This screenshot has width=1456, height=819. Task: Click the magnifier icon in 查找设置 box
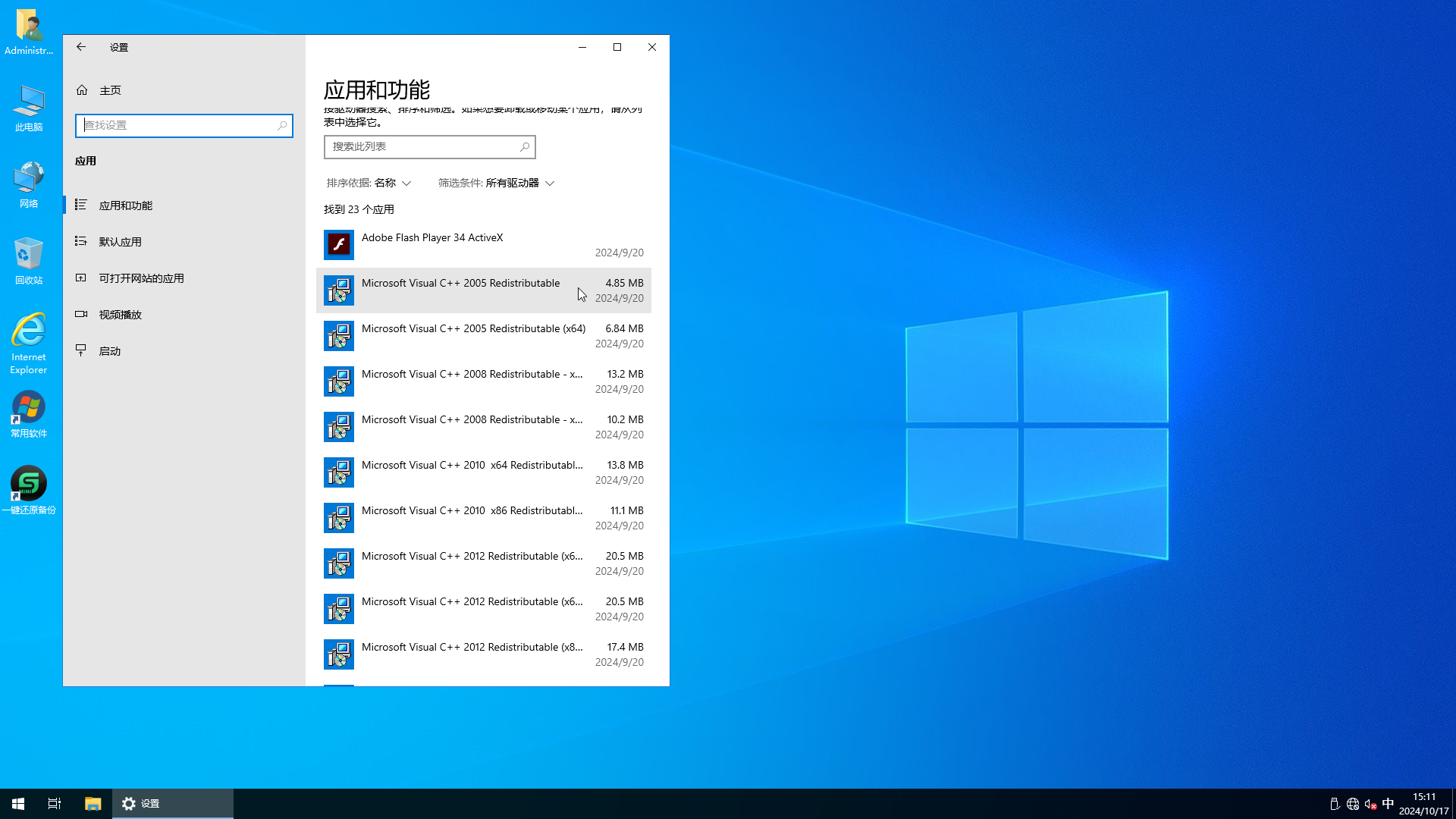[282, 126]
